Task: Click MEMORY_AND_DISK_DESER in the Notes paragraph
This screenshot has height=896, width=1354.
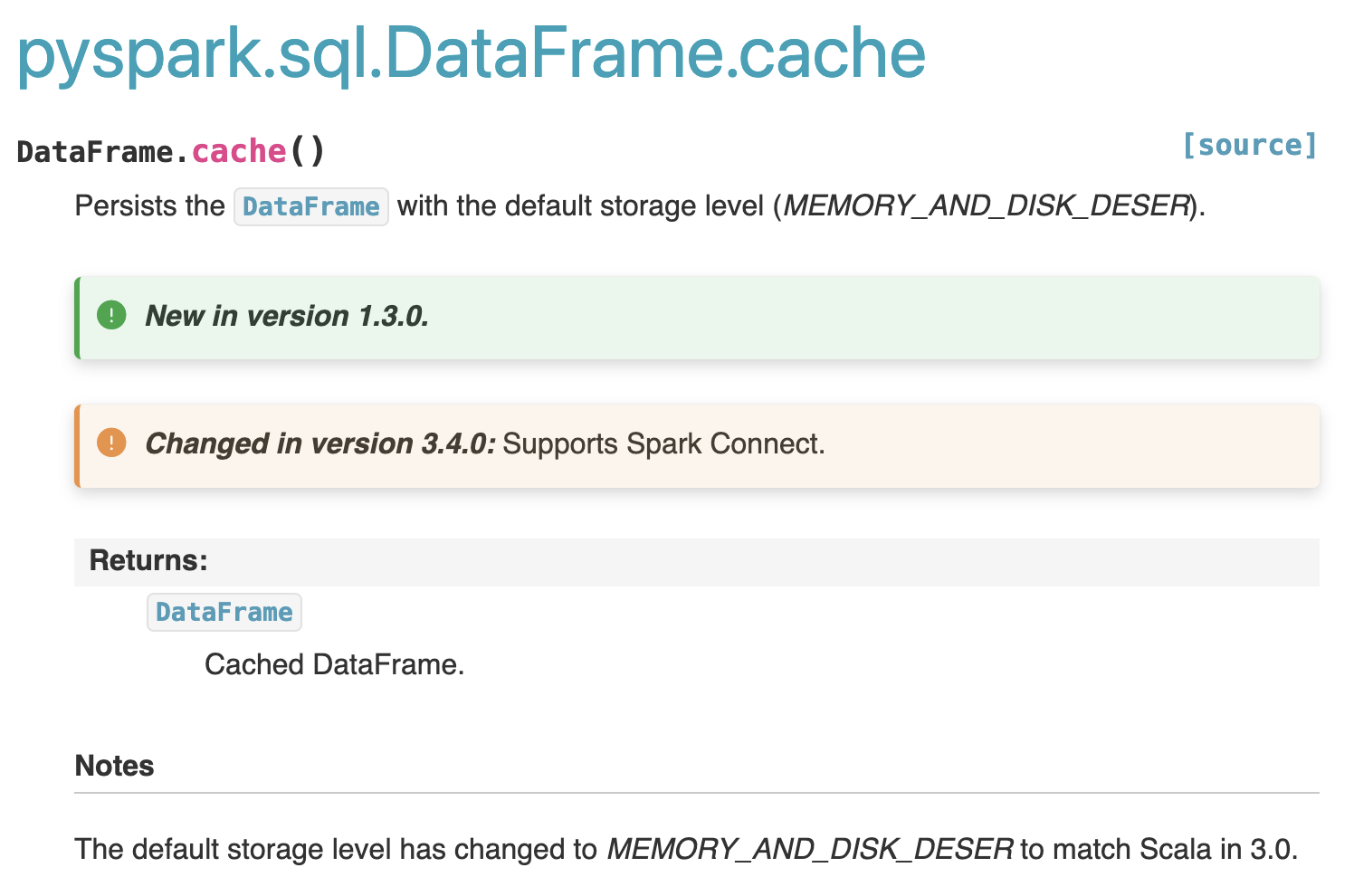Action: click(810, 849)
